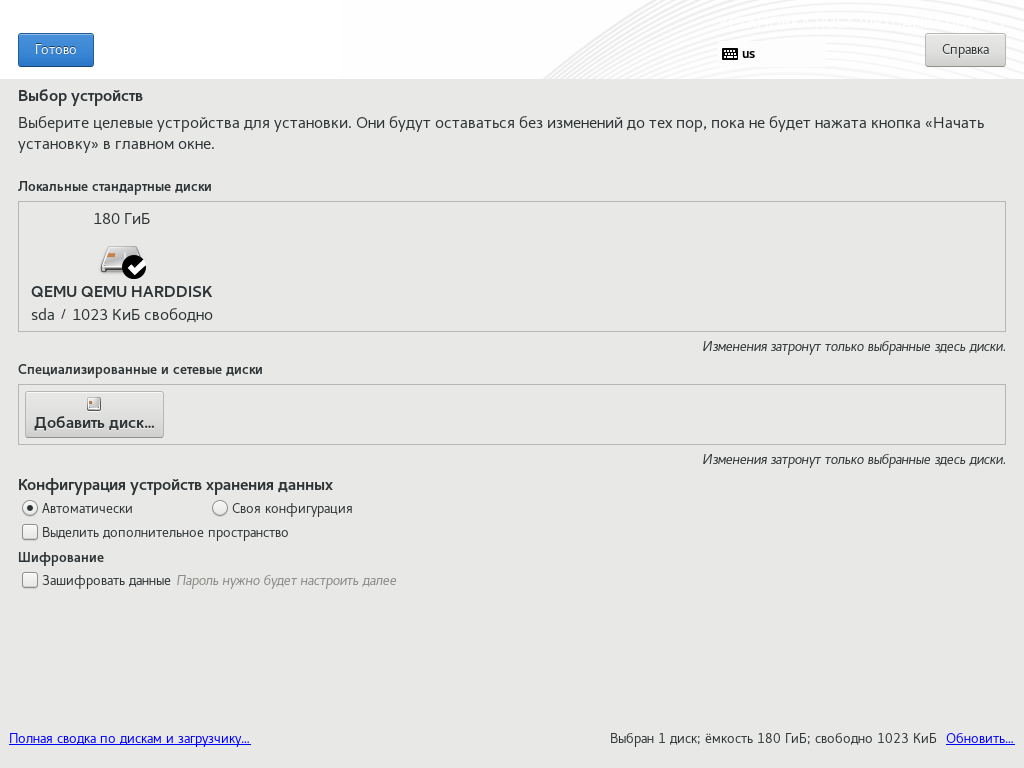1024x768 pixels.
Task: Click the small disk icon above Добавить диск
Action: (94, 404)
